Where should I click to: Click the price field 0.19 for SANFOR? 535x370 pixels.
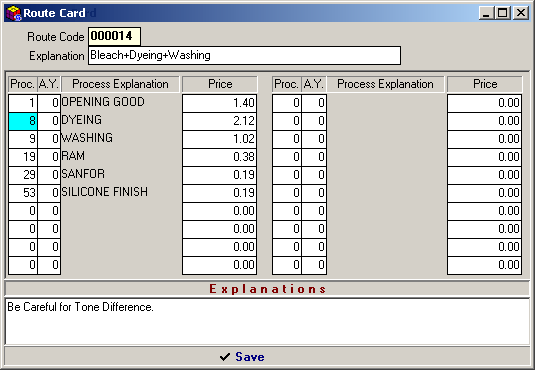tap(219, 175)
